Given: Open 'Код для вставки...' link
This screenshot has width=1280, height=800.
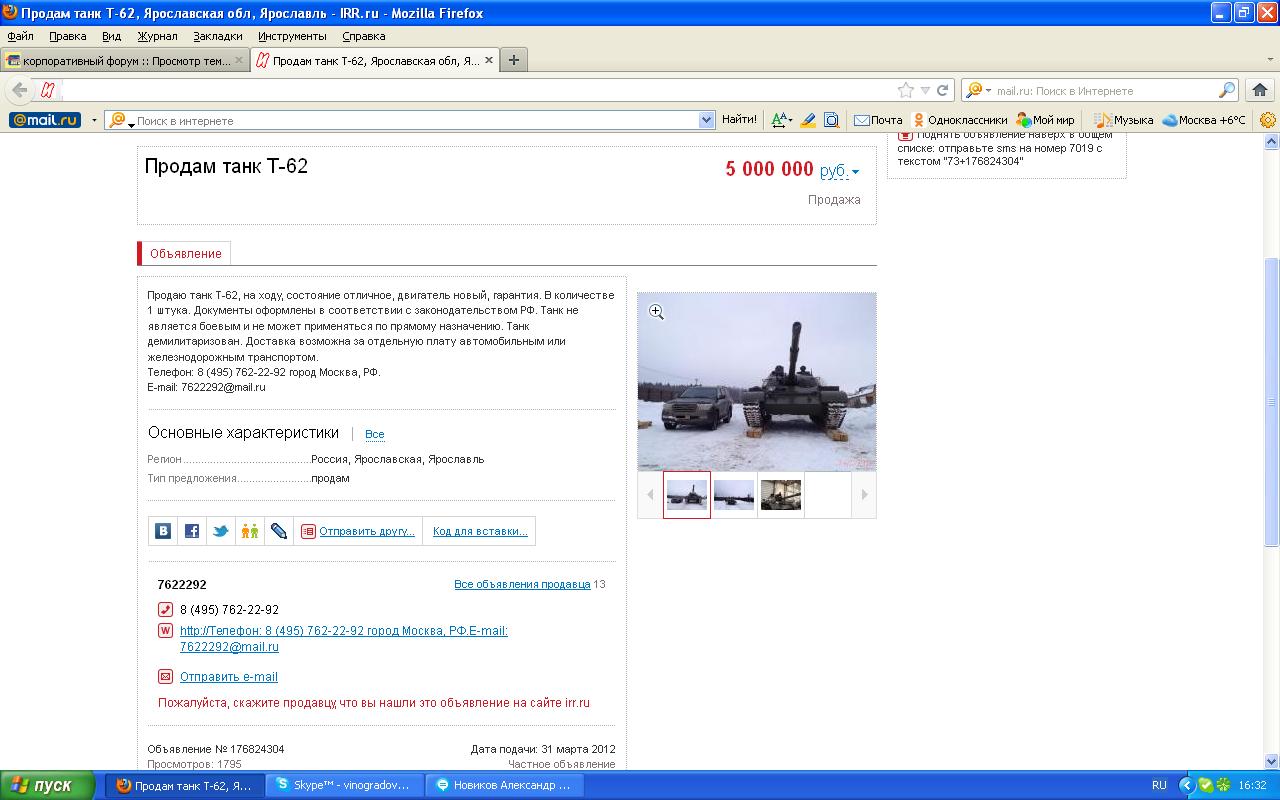Looking at the screenshot, I should point(480,531).
